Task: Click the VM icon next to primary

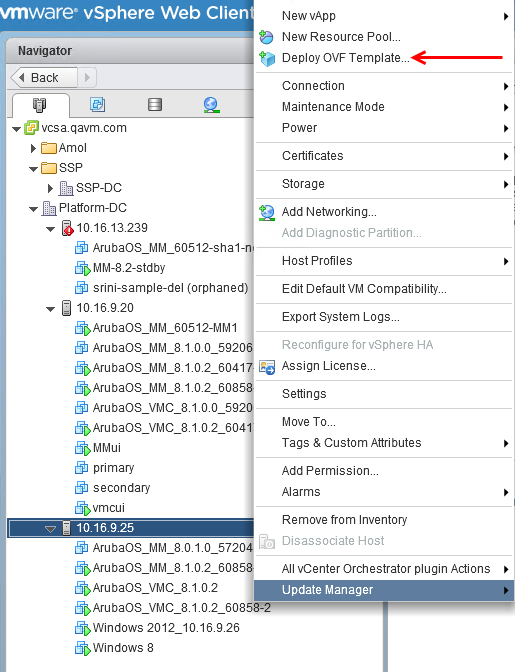Action: (x=81, y=468)
